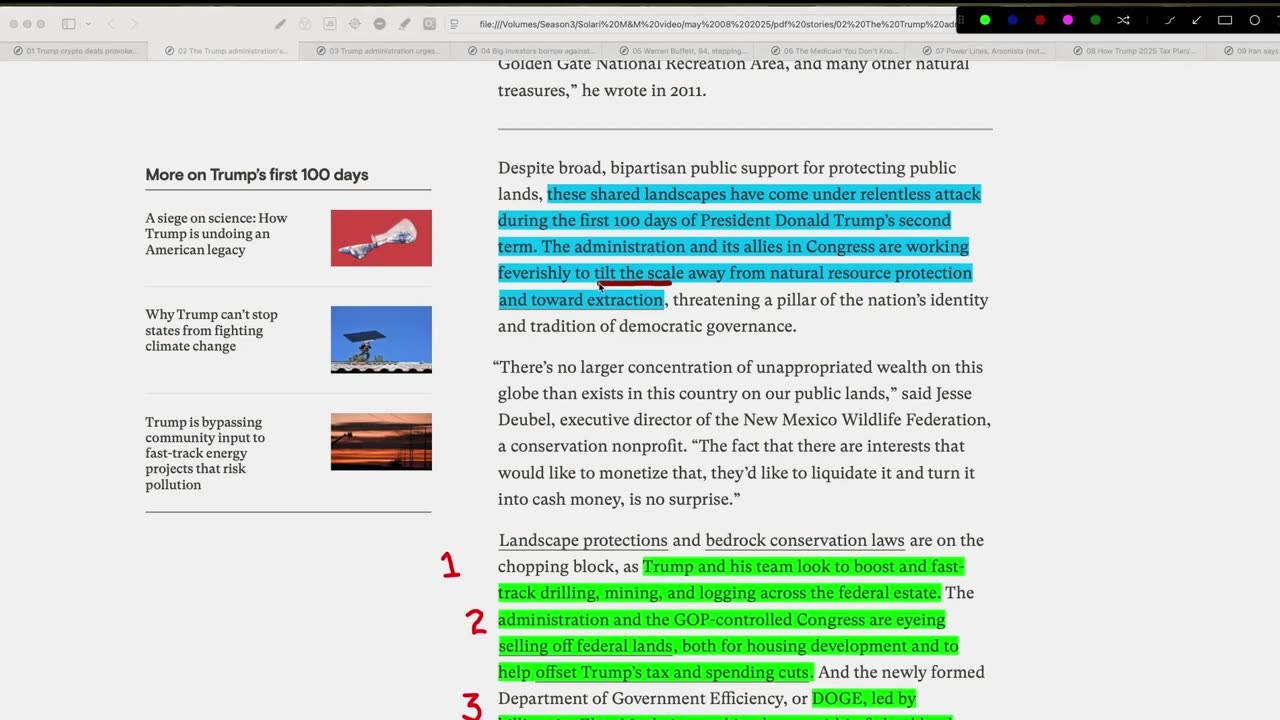Click 'More on Trump's first 100 days' heading
This screenshot has height=720, width=1280.
click(x=257, y=174)
